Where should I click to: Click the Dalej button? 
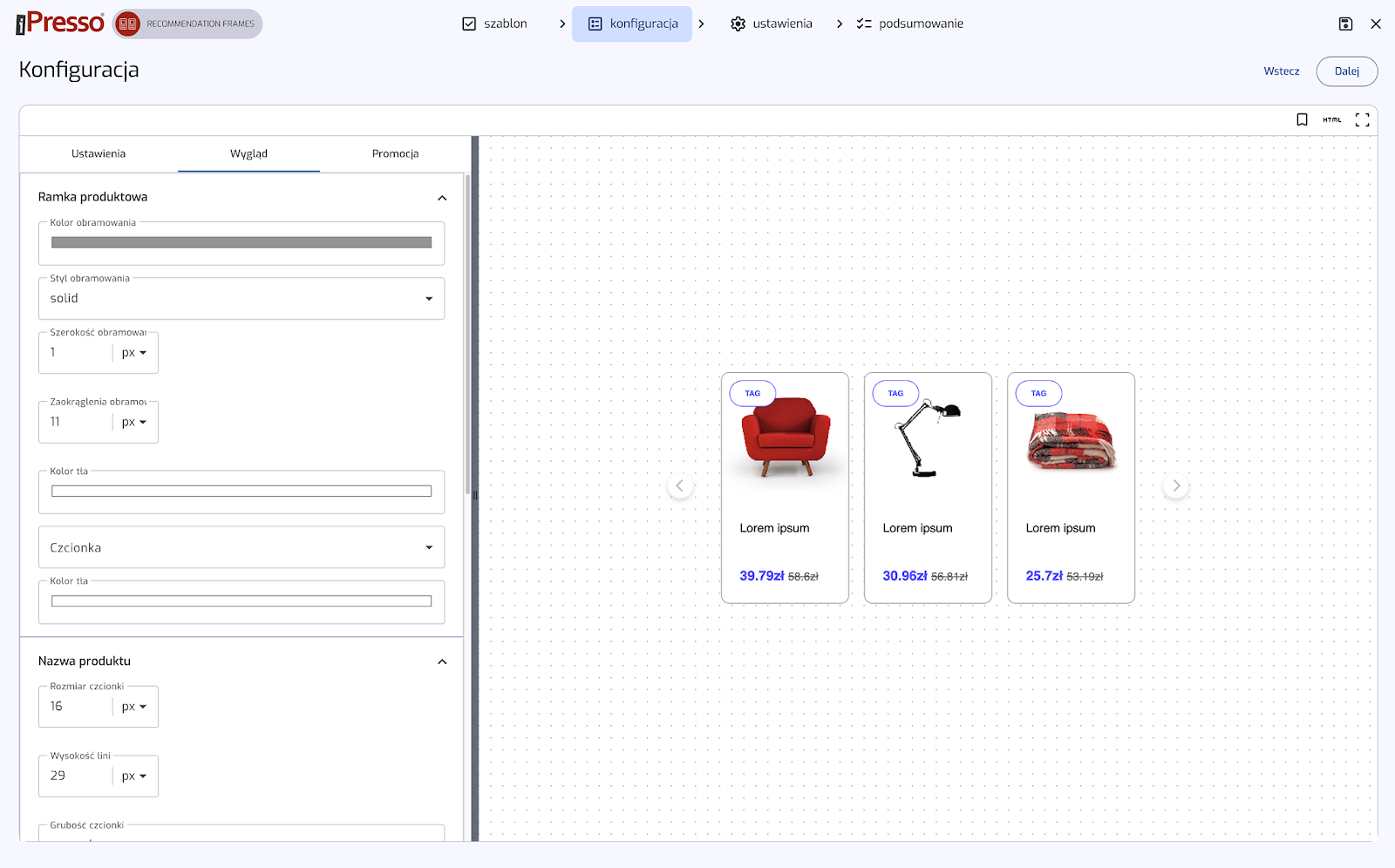1346,71
